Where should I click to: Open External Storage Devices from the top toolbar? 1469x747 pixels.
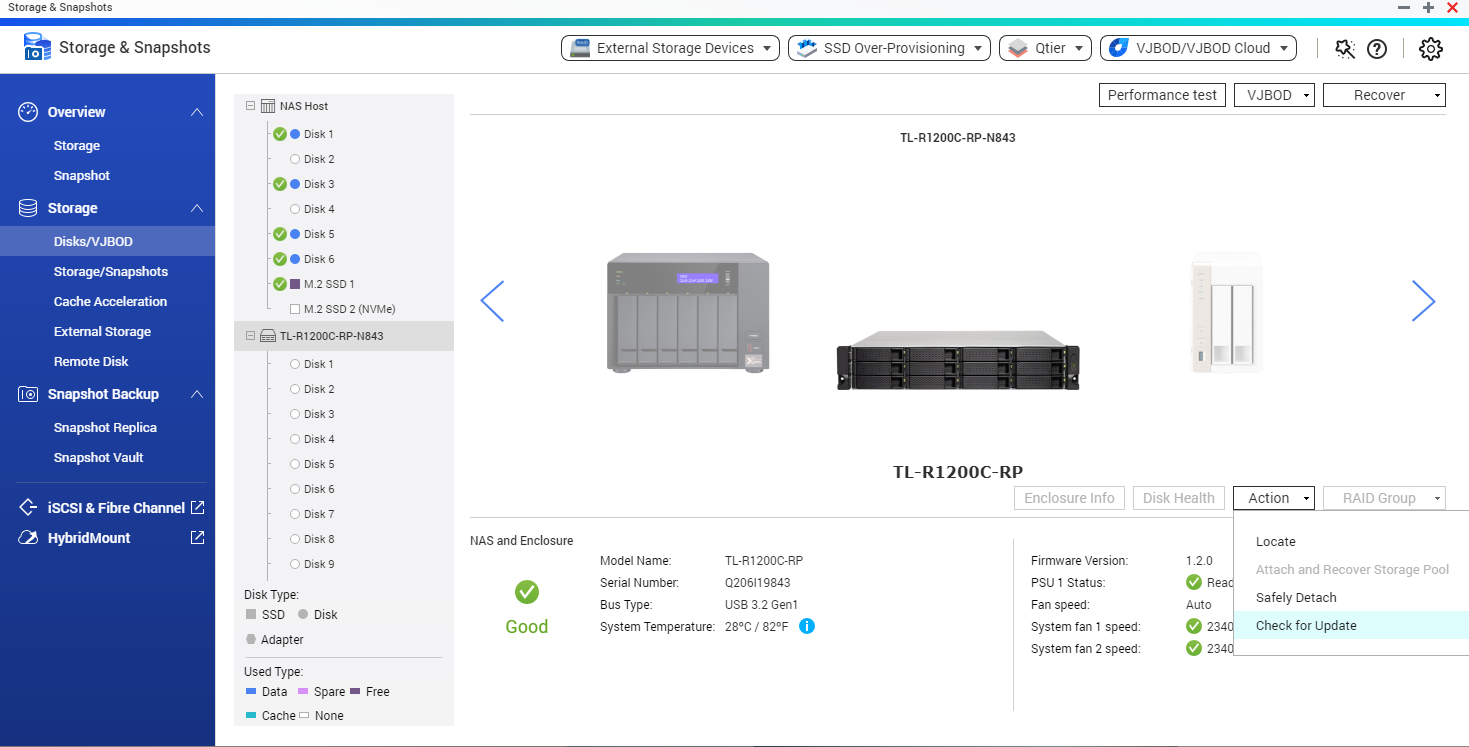[669, 47]
